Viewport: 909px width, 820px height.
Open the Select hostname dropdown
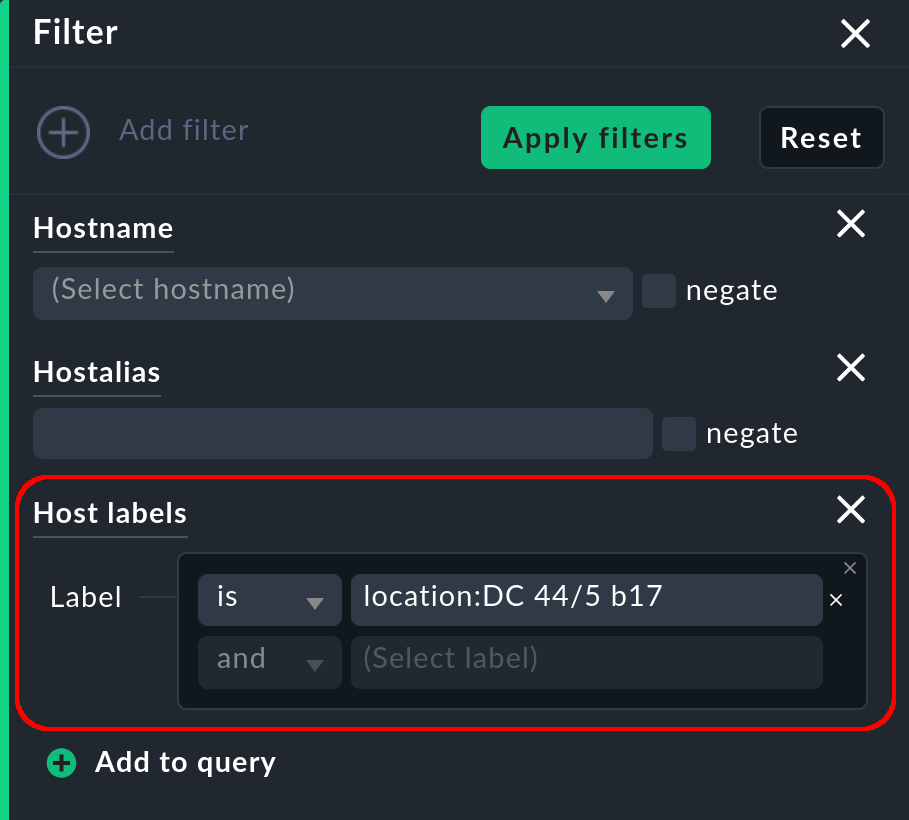click(333, 293)
